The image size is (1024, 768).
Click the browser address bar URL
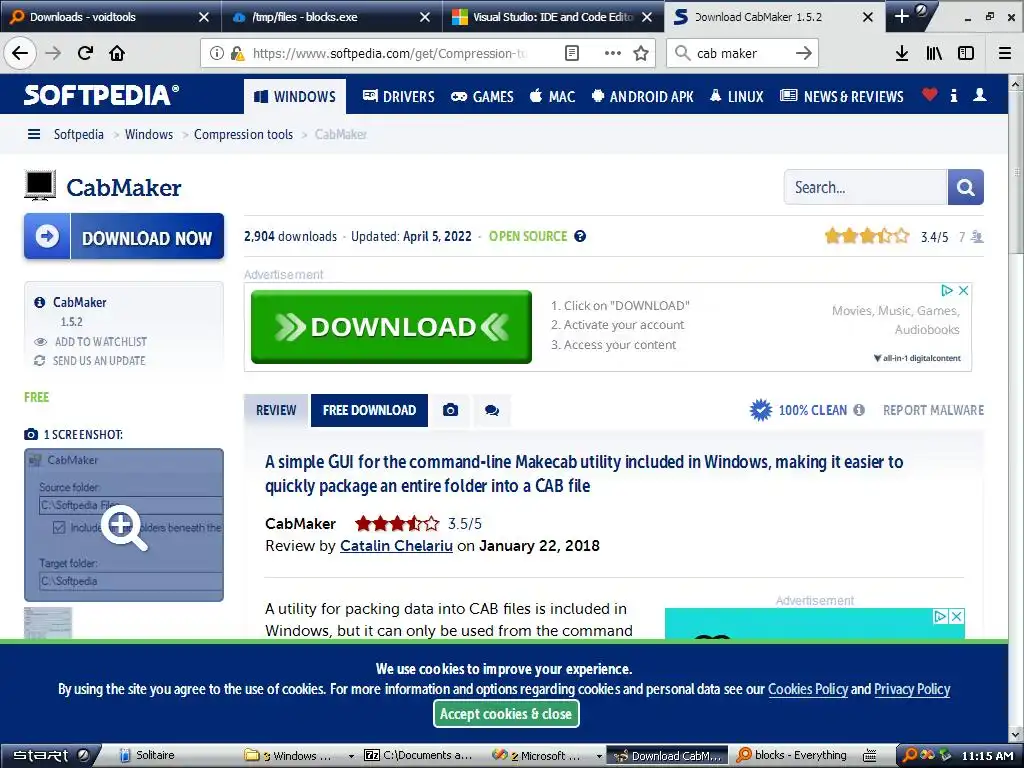[389, 53]
